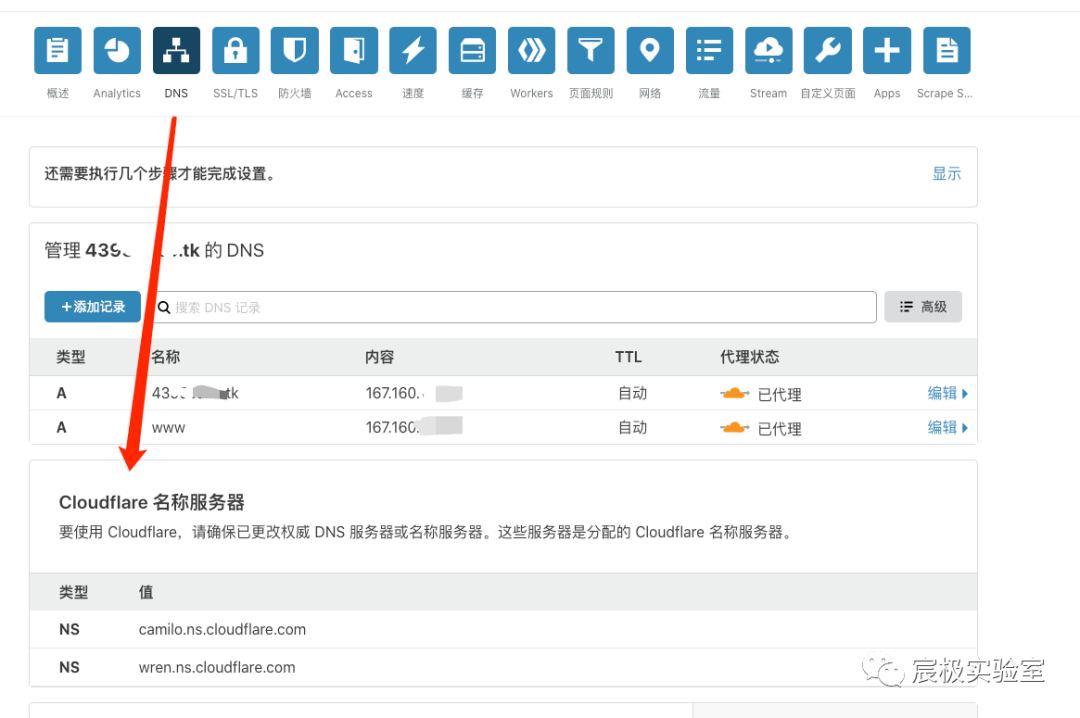The height and width of the screenshot is (718, 1080).
Task: Open the 自定义页面 wrench icon
Action: 828,50
